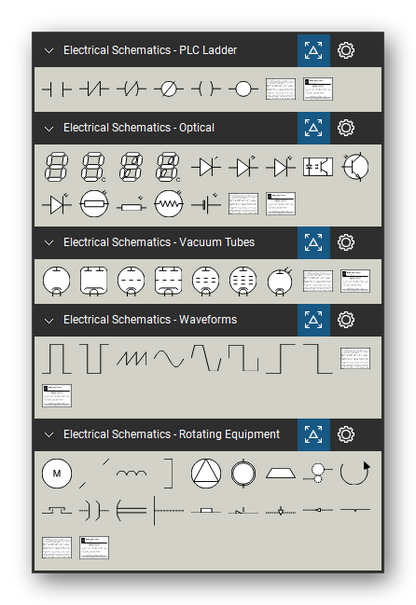Viewport: 416px width, 605px height.
Task: Open settings gear for Optical
Action: (346, 128)
